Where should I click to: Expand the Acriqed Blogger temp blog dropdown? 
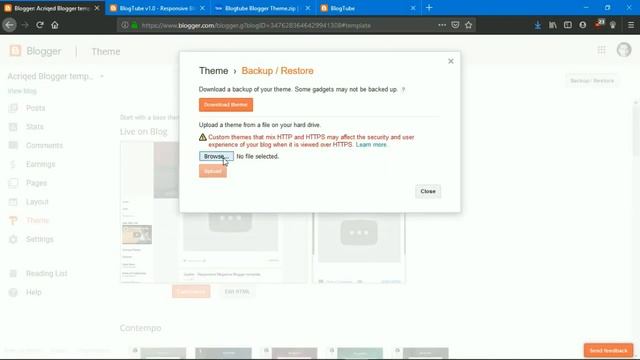pyautogui.click(x=102, y=76)
